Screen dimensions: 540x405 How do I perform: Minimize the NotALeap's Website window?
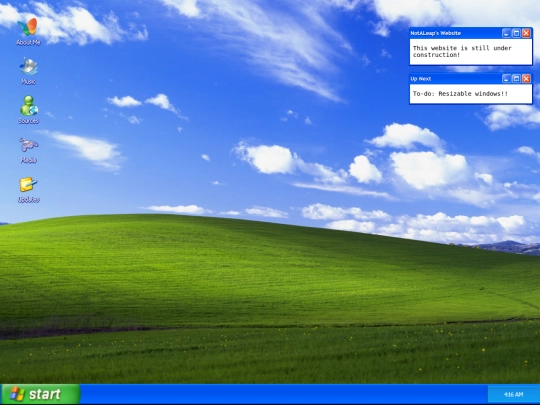coord(506,33)
